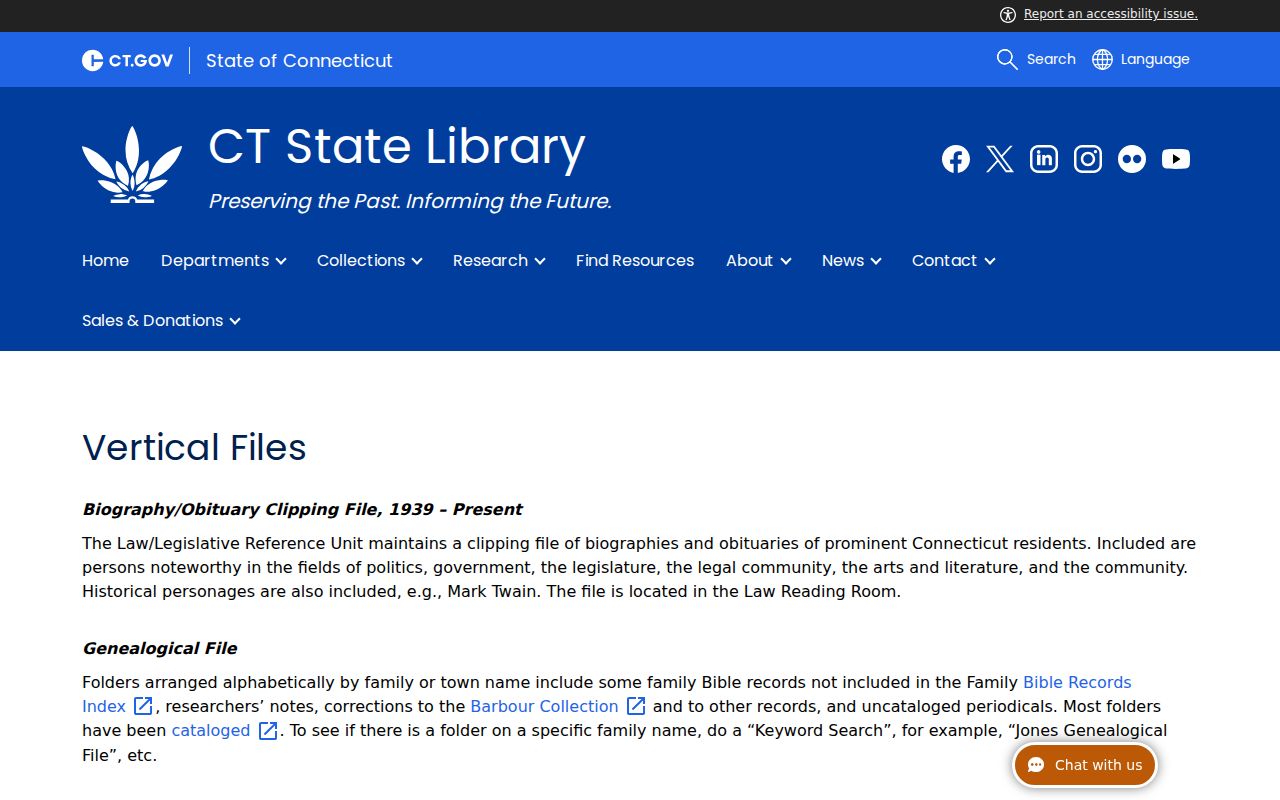
Task: Open the CT State Library Facebook page
Action: 956,159
